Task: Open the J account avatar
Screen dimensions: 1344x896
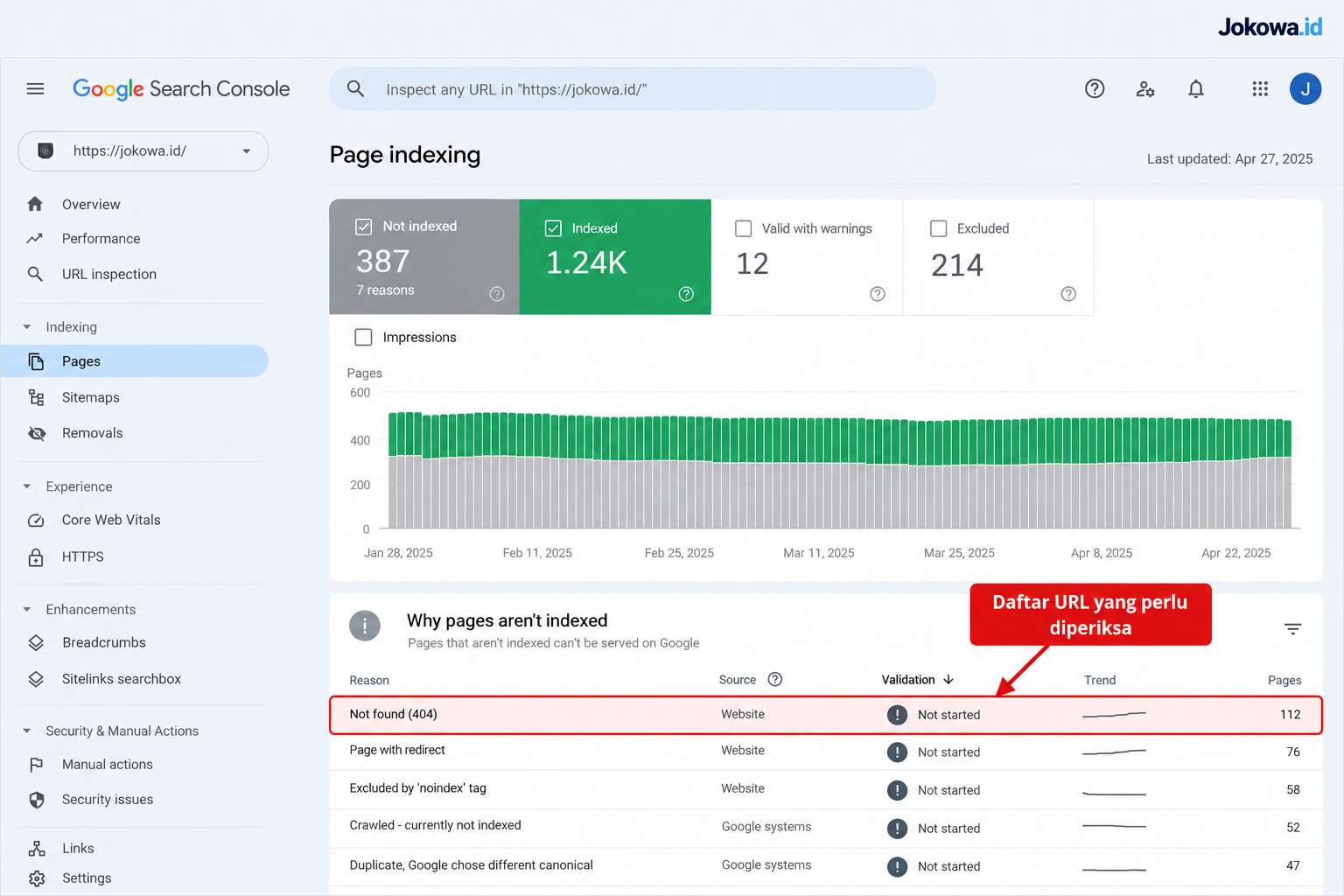Action: (1305, 88)
